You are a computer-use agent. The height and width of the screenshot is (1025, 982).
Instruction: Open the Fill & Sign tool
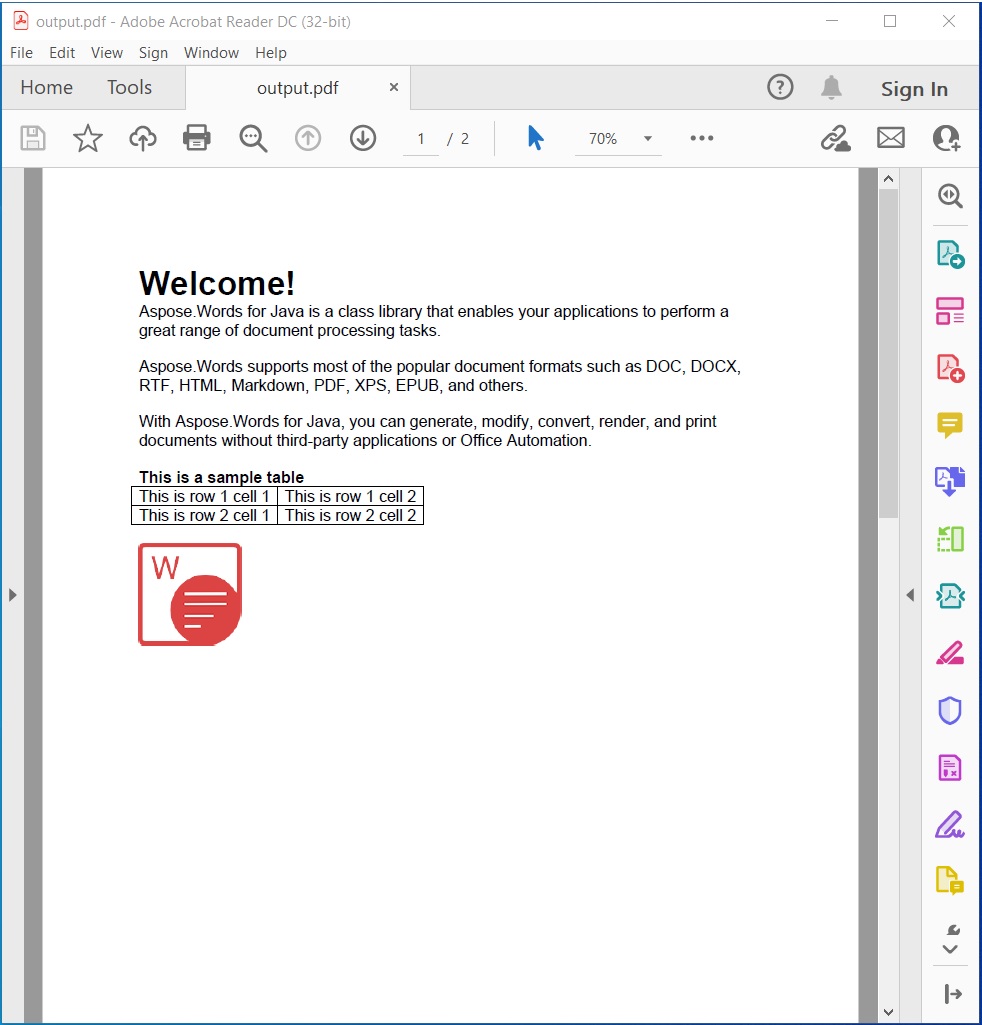point(949,824)
